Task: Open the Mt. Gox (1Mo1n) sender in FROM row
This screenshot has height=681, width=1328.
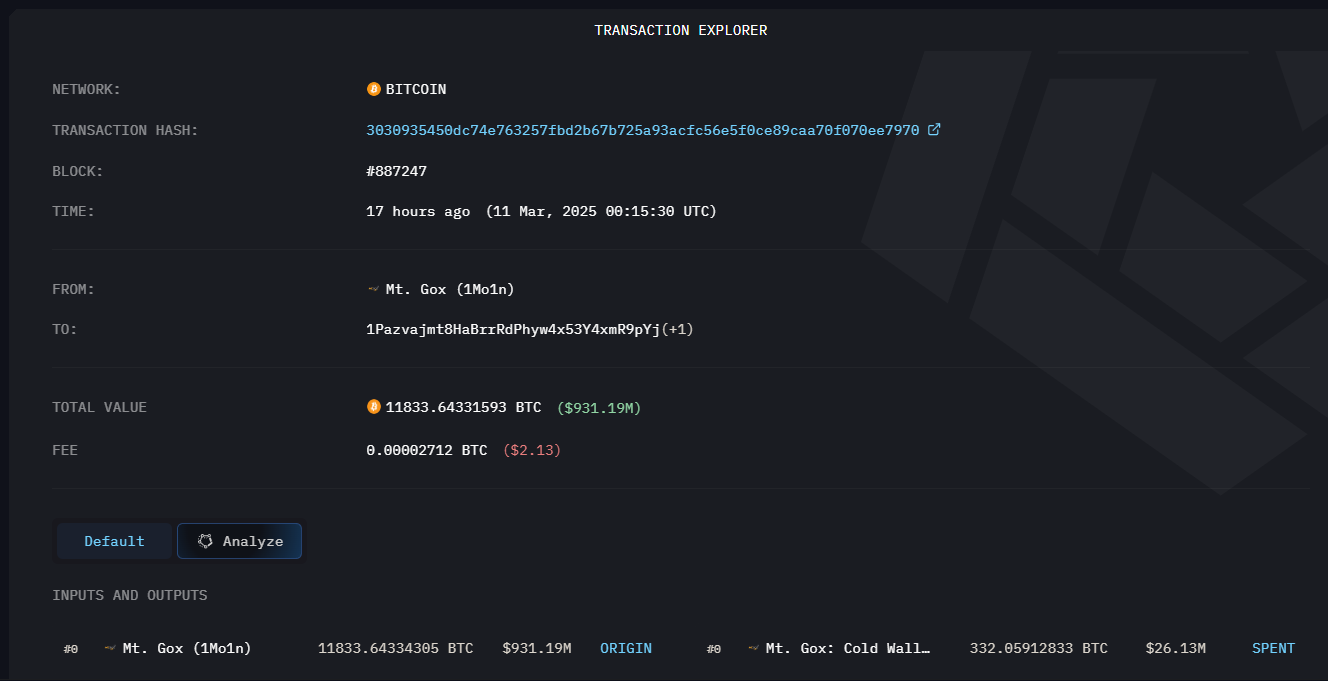Action: (x=450, y=289)
